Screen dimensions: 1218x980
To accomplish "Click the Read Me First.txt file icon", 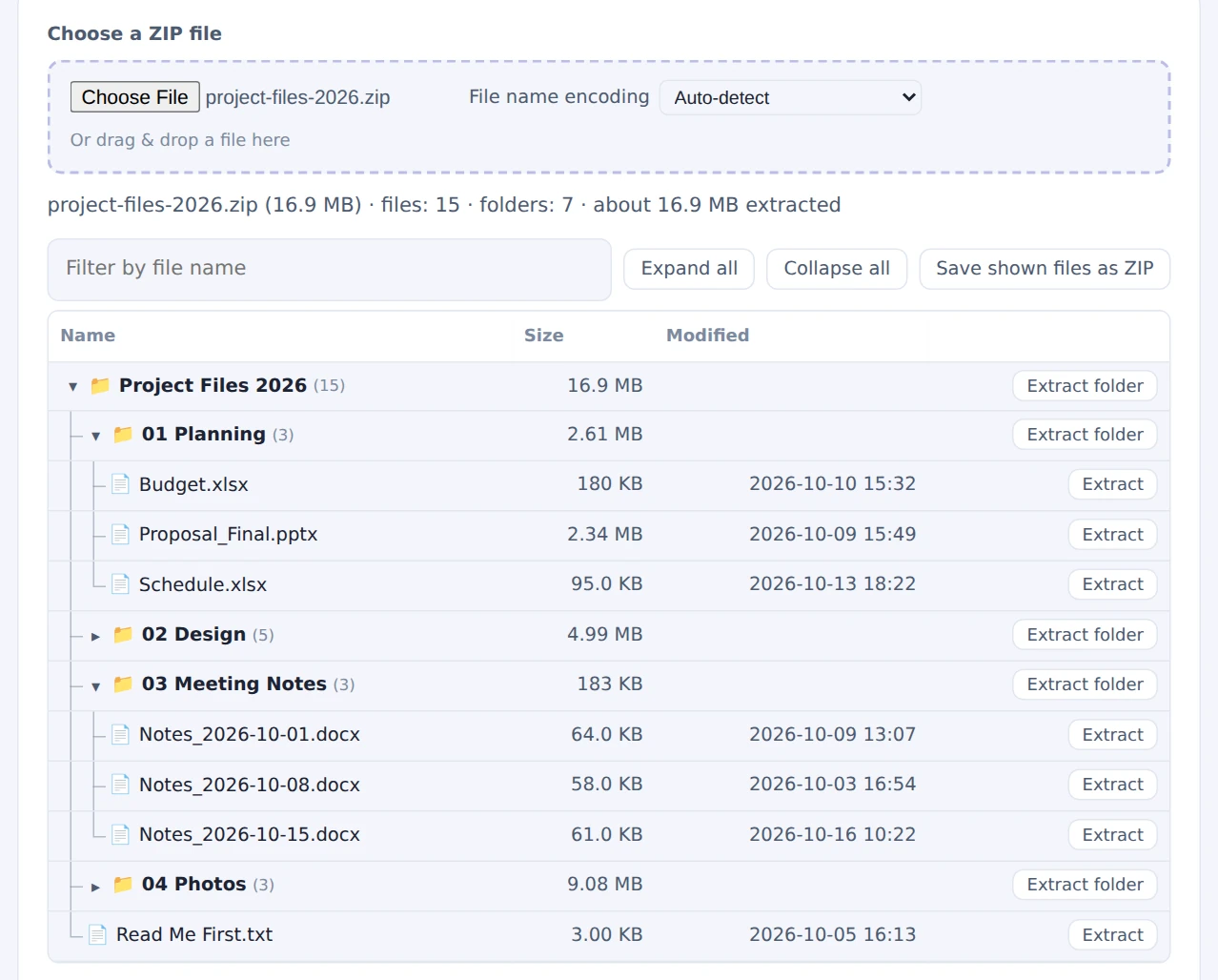I will tap(97, 934).
